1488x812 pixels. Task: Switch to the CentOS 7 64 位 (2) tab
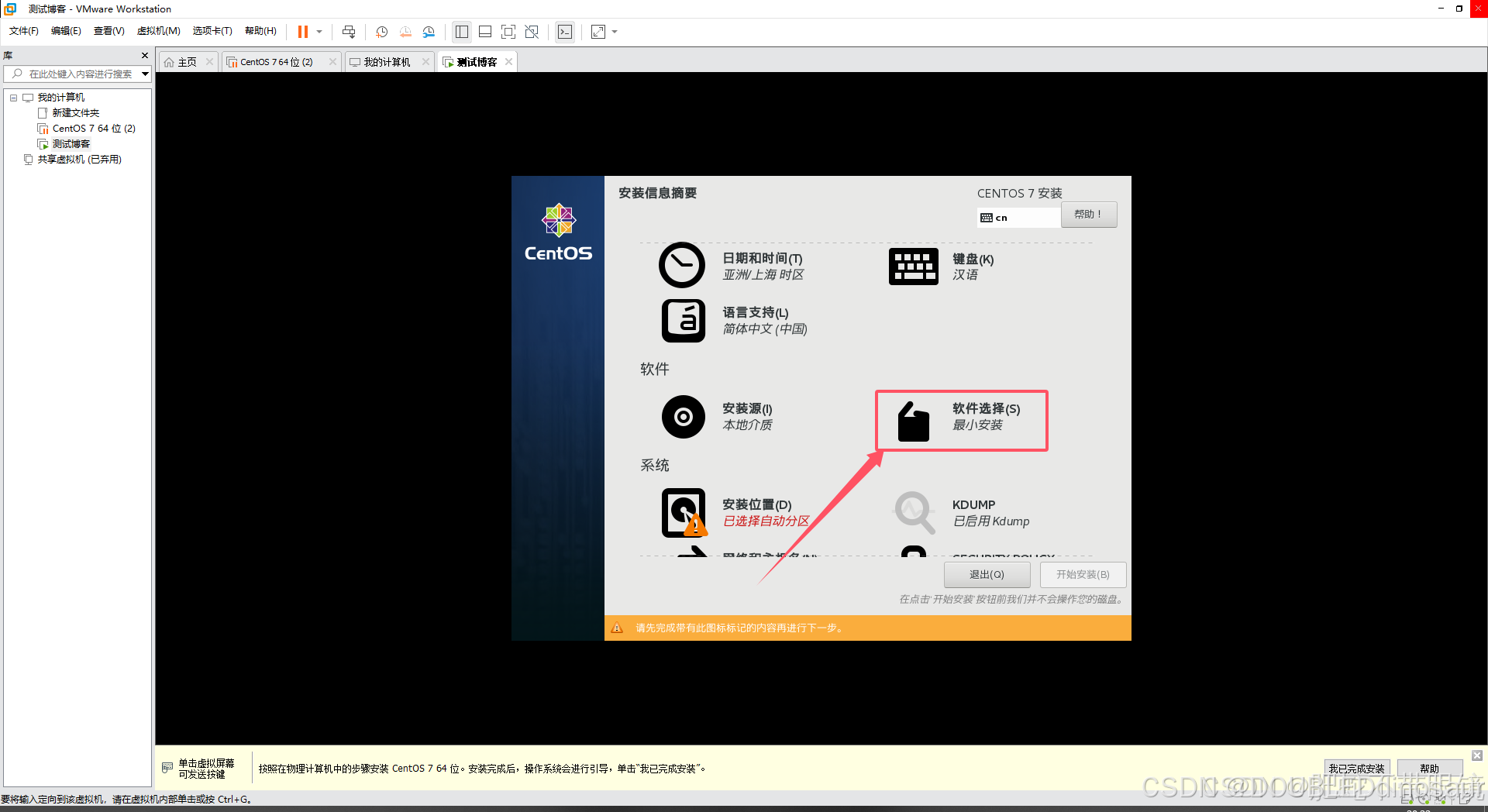point(276,62)
